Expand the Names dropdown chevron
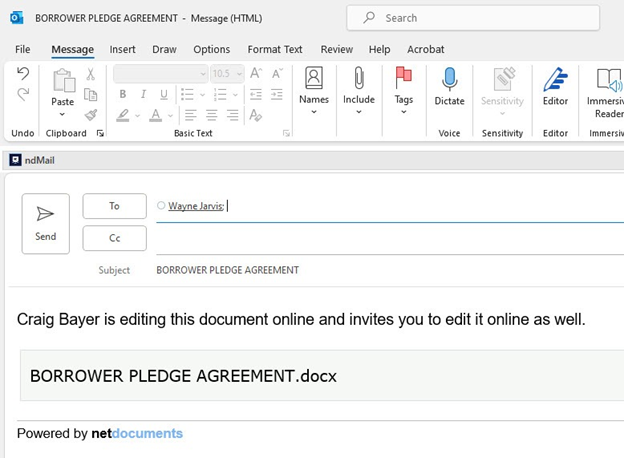Viewport: 624px width, 458px height. (314, 112)
